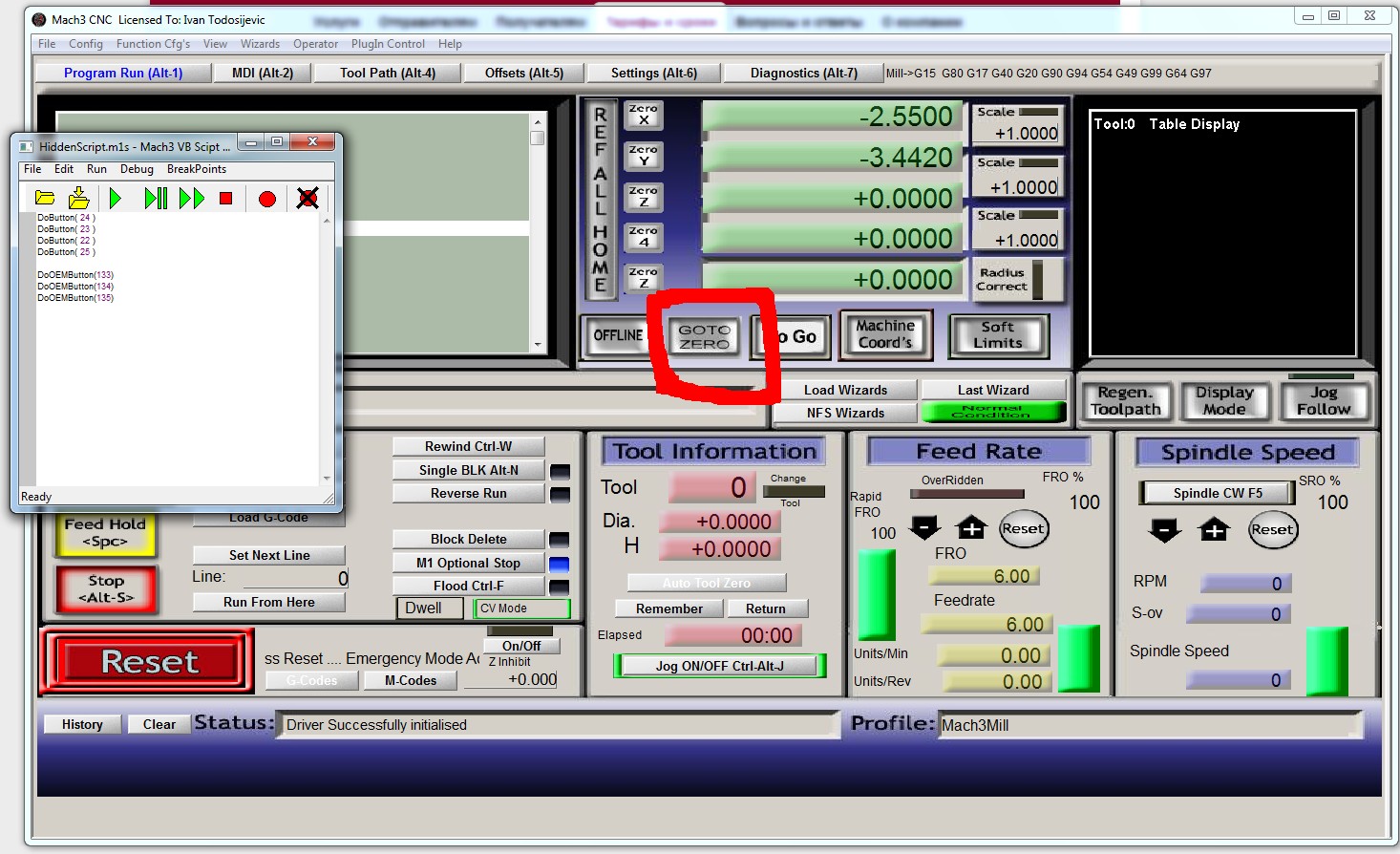This screenshot has width=1400, height=854.
Task: Click Load Wizards button
Action: [x=845, y=390]
